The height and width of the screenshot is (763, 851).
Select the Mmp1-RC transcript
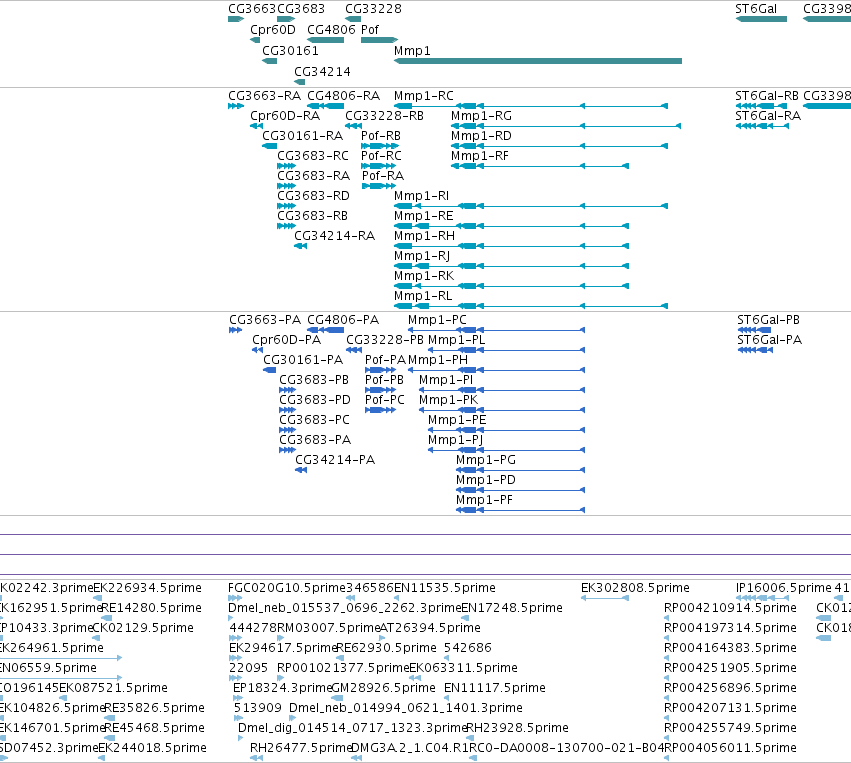click(x=530, y=106)
